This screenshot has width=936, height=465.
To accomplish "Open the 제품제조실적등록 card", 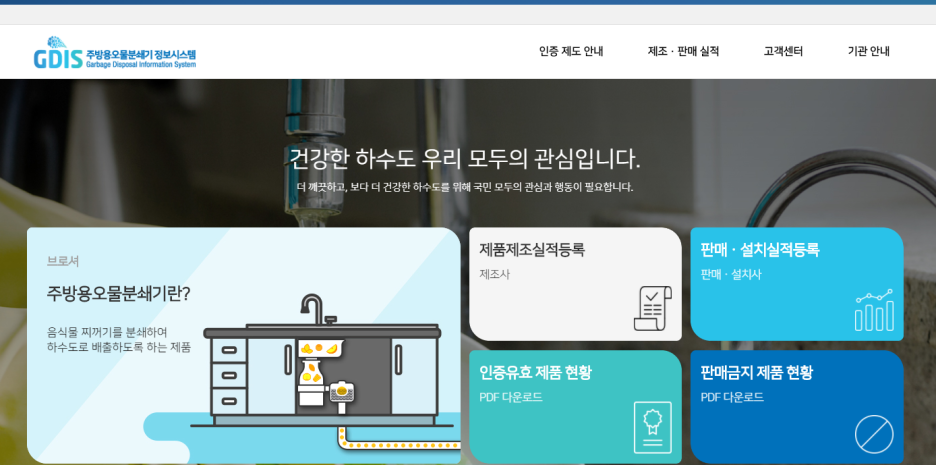I will tap(575, 284).
